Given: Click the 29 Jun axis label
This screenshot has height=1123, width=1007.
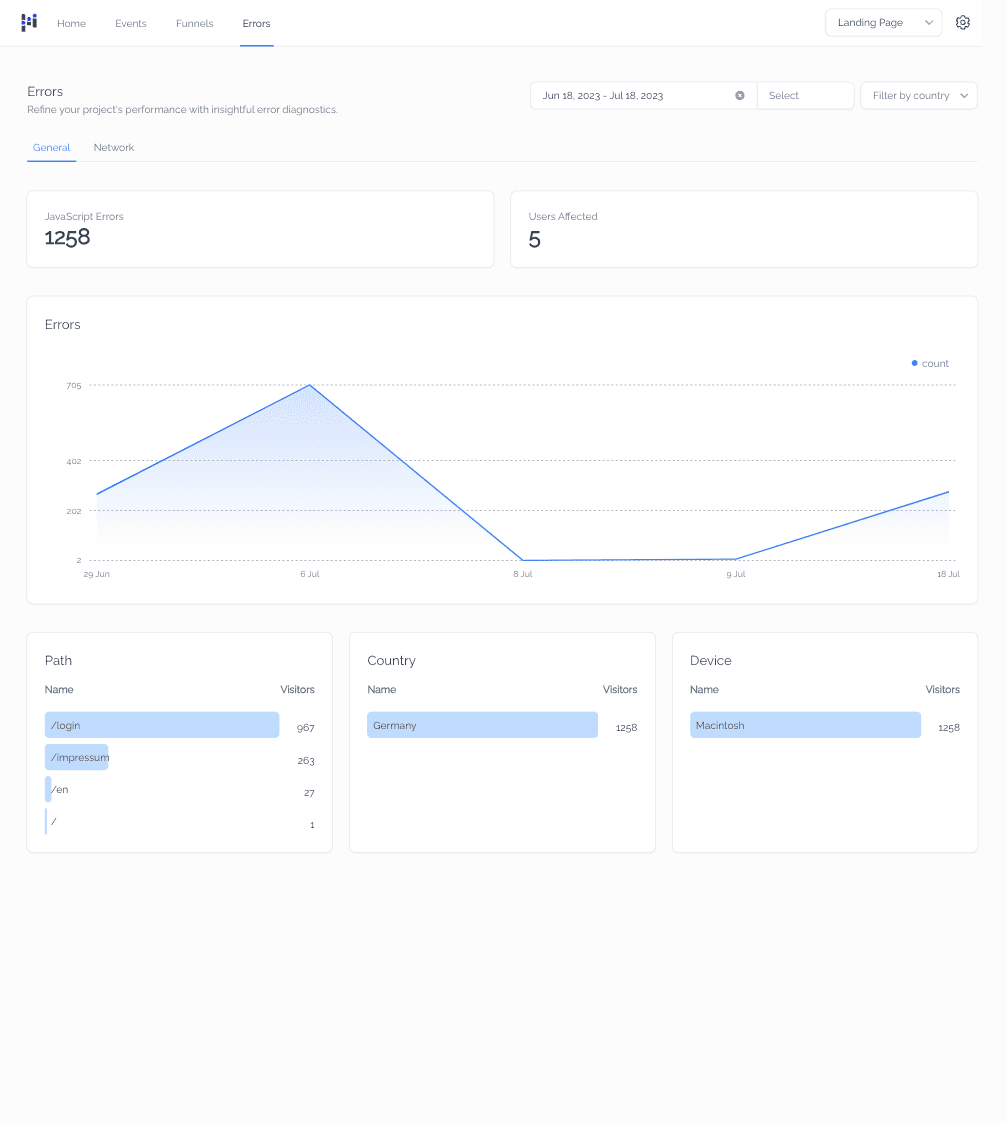Looking at the screenshot, I should click(97, 574).
